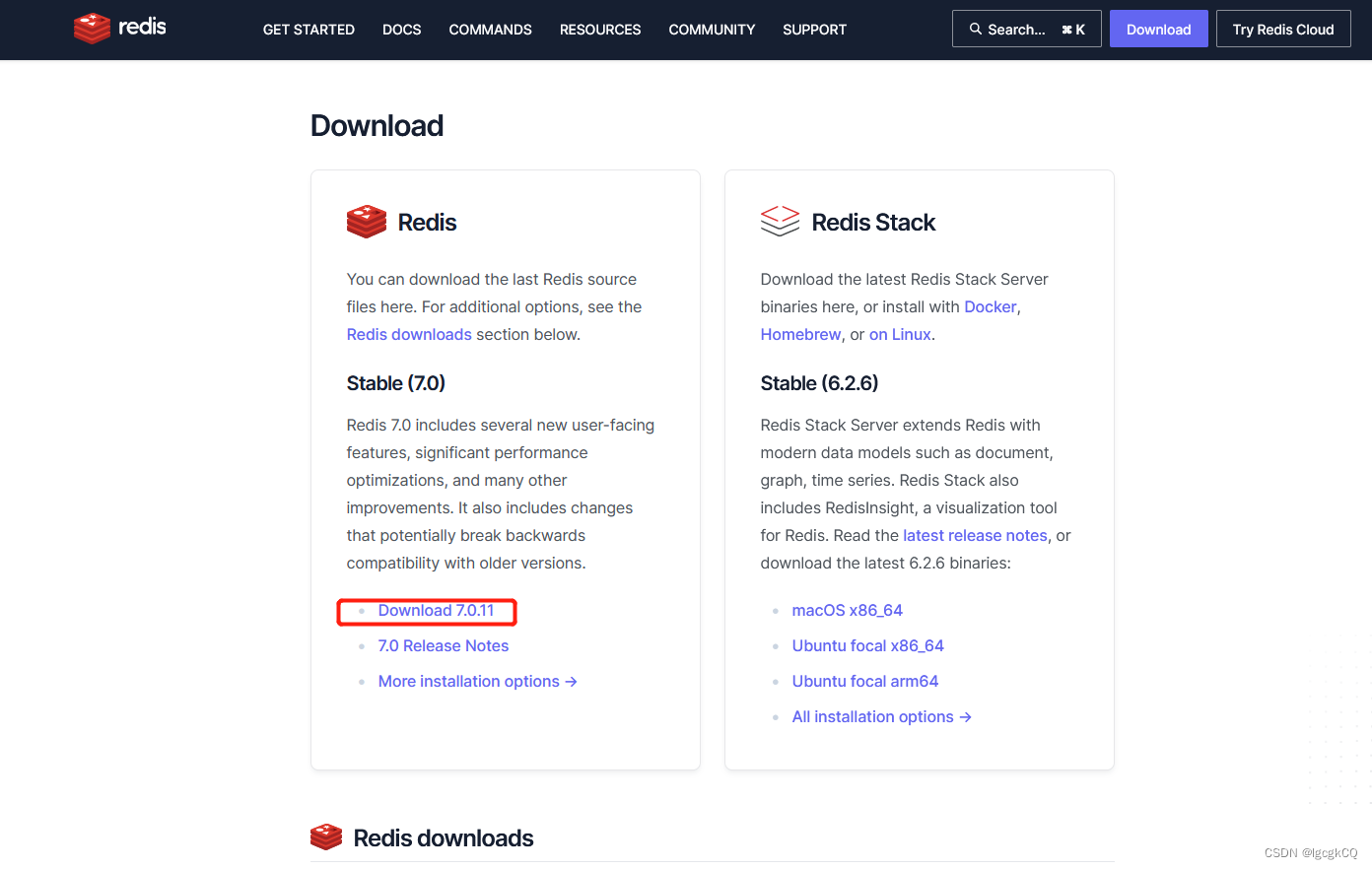Follow the on Linux link
This screenshot has width=1372, height=869.
pos(900,334)
